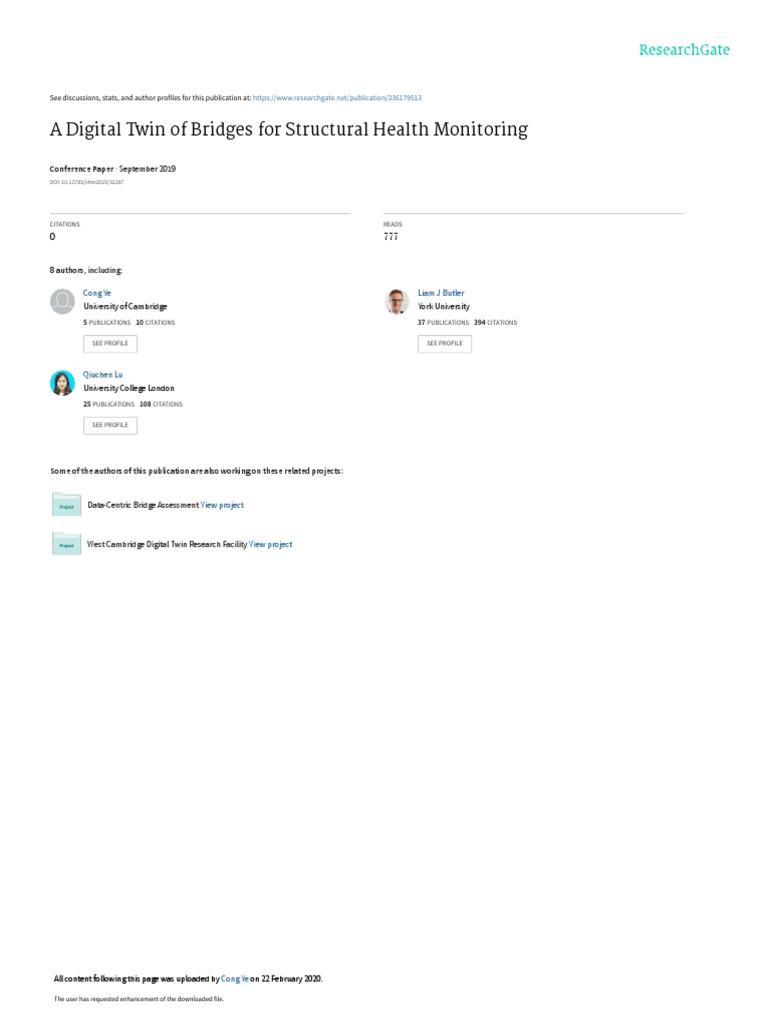Open the Liam J Butler author link
Viewport: 768px width, 1024px height.
point(440,293)
